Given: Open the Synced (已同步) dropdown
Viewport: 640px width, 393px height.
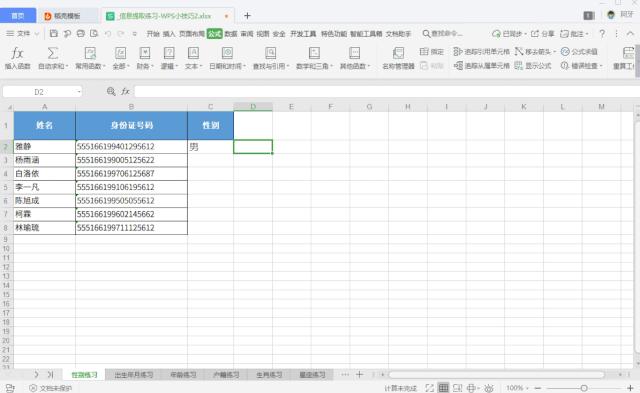Looking at the screenshot, I should pyautogui.click(x=509, y=34).
